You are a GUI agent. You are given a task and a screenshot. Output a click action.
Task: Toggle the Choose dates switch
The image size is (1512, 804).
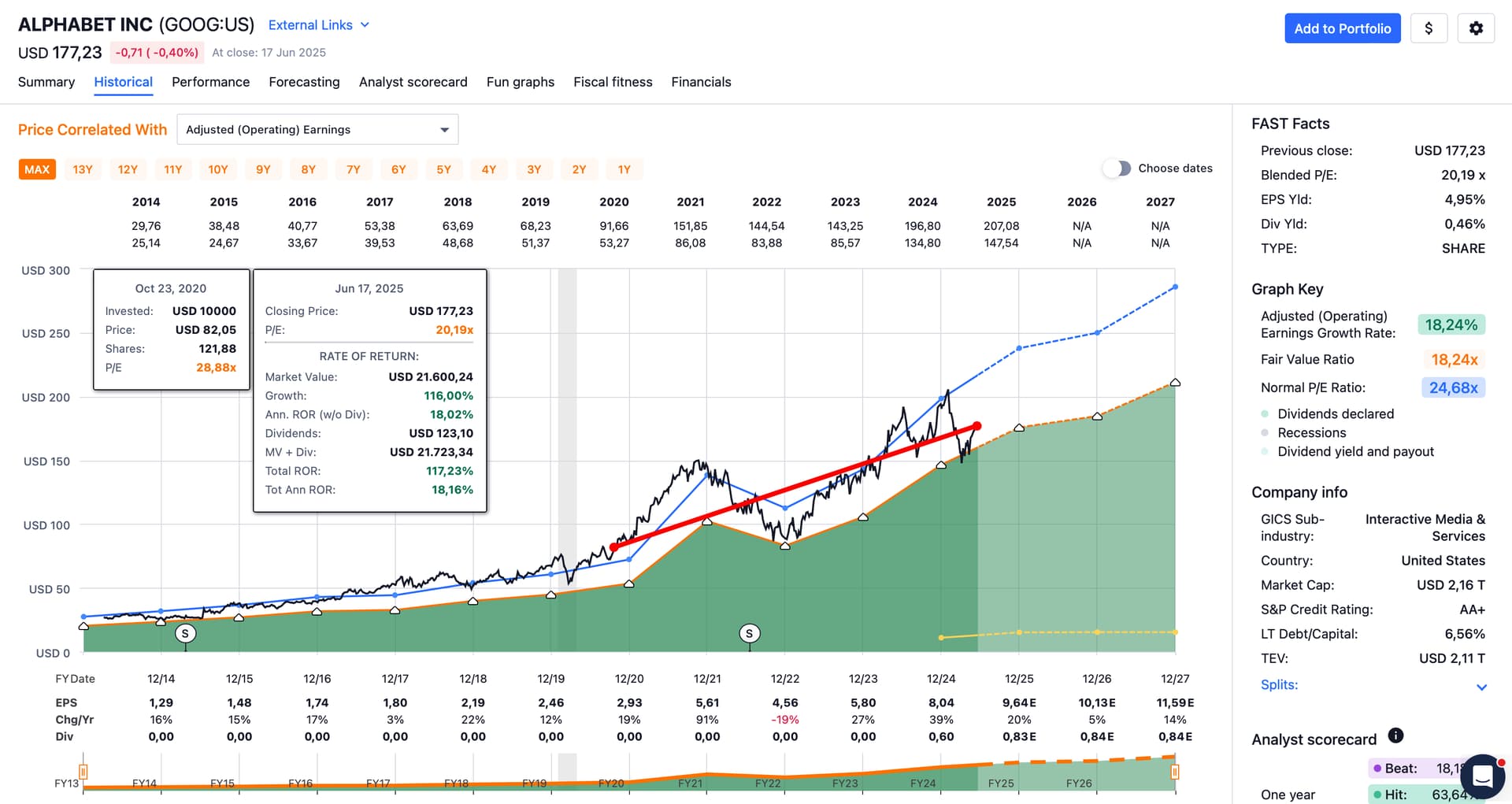click(x=1117, y=169)
